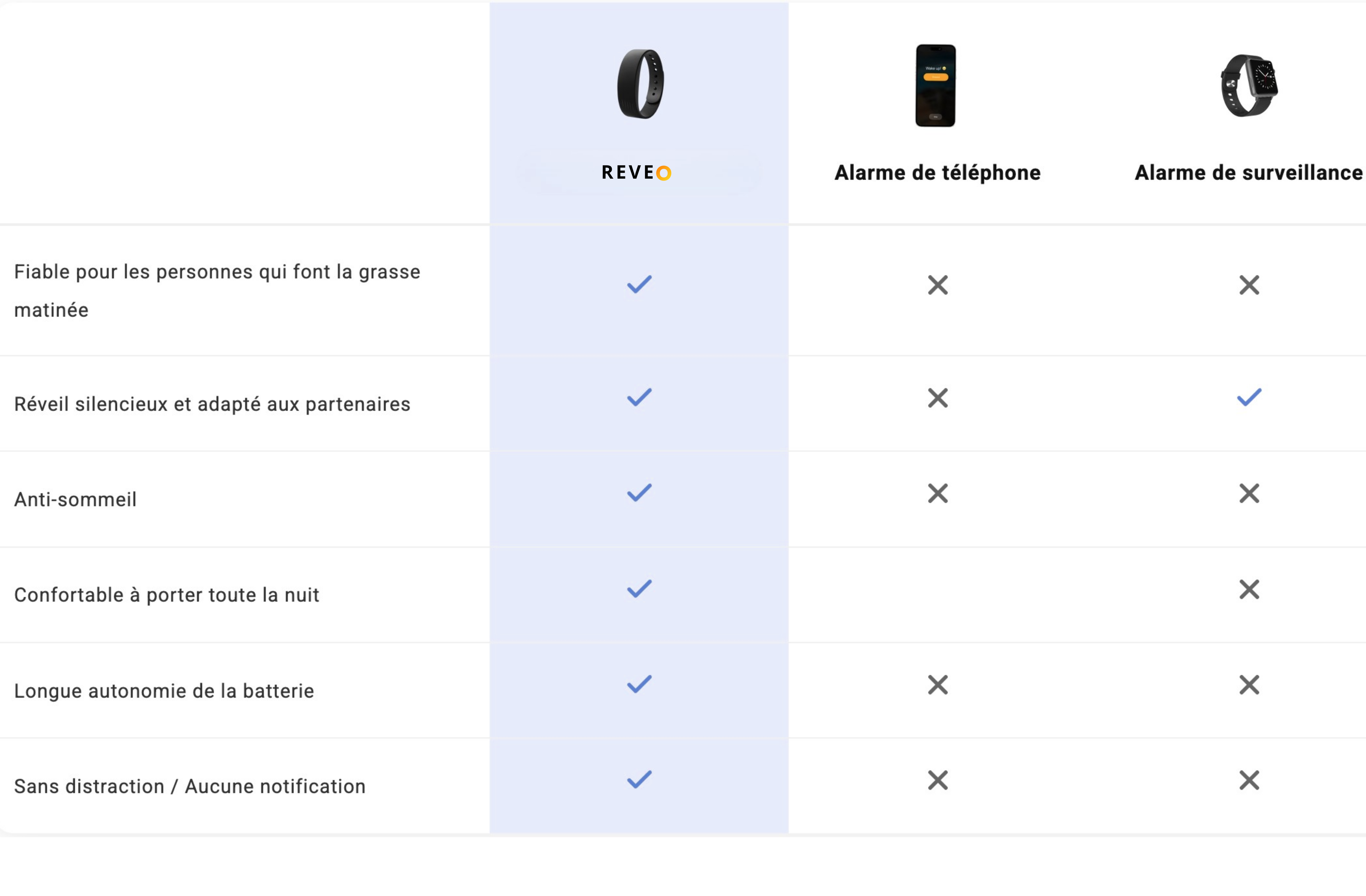Click the REVEO brand logo
1366x896 pixels.
click(x=636, y=173)
